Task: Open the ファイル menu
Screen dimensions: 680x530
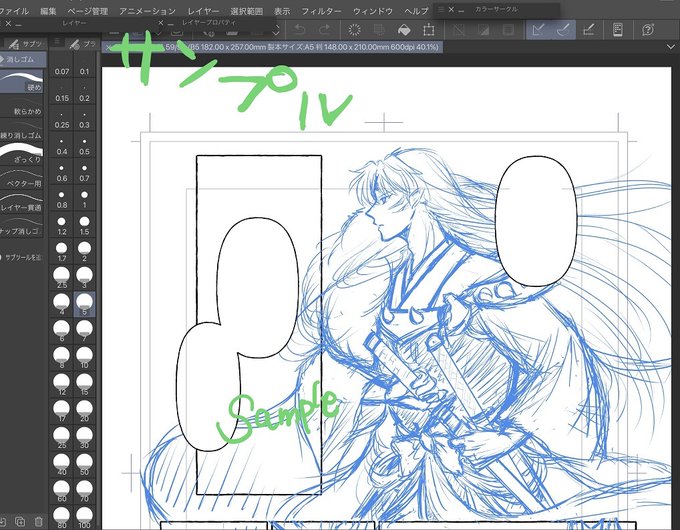Action: 14,11
